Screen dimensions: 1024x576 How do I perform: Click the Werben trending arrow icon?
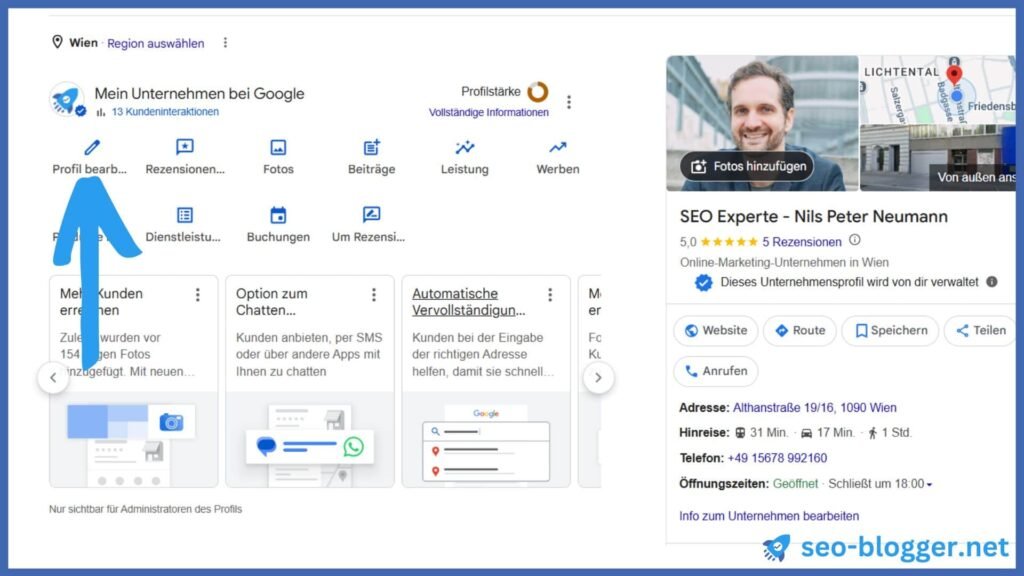coord(558,148)
